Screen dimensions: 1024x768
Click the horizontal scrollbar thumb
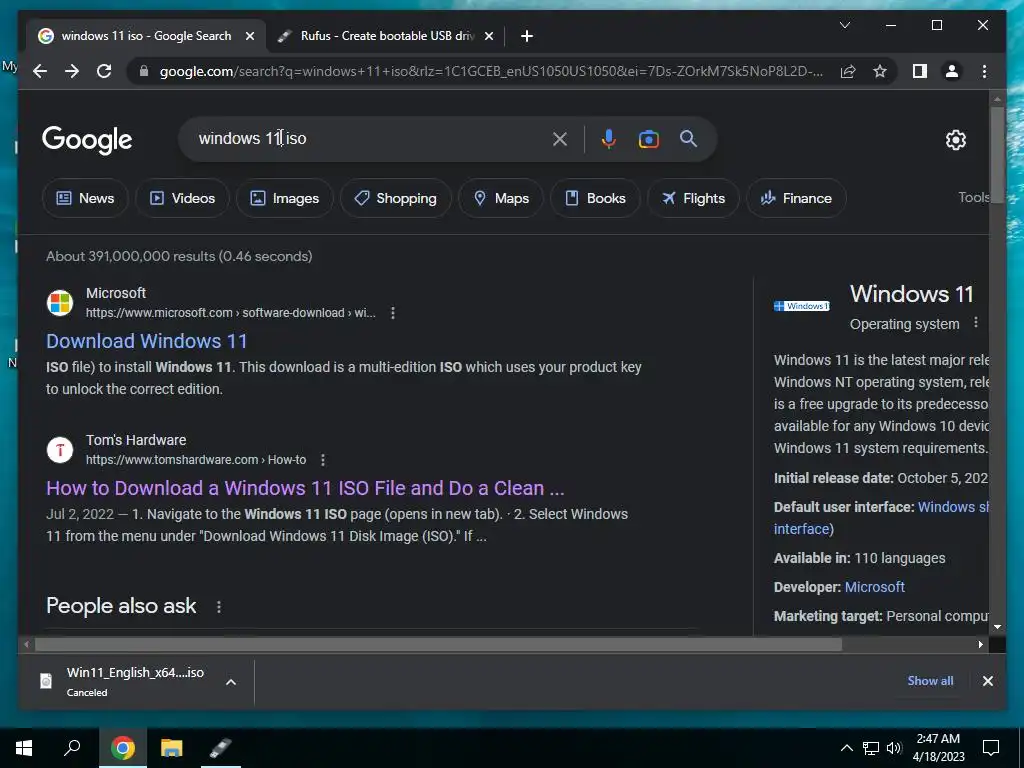pyautogui.click(x=438, y=645)
